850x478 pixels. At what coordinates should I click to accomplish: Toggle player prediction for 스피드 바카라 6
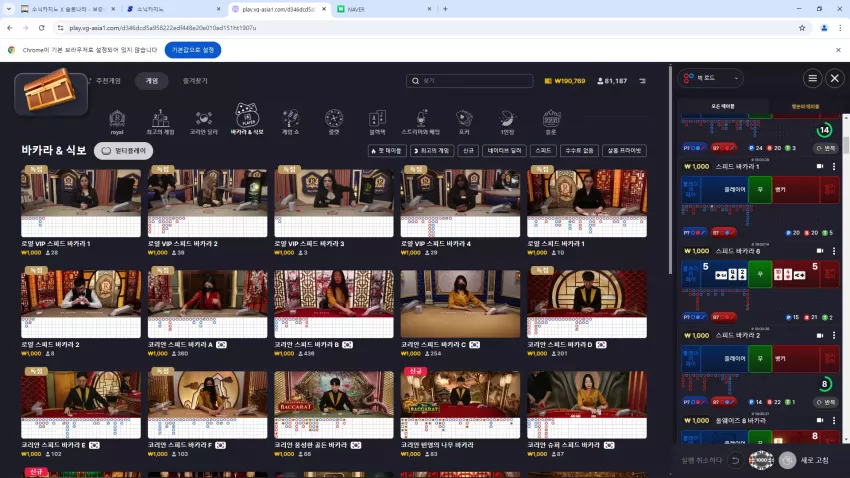pos(694,317)
